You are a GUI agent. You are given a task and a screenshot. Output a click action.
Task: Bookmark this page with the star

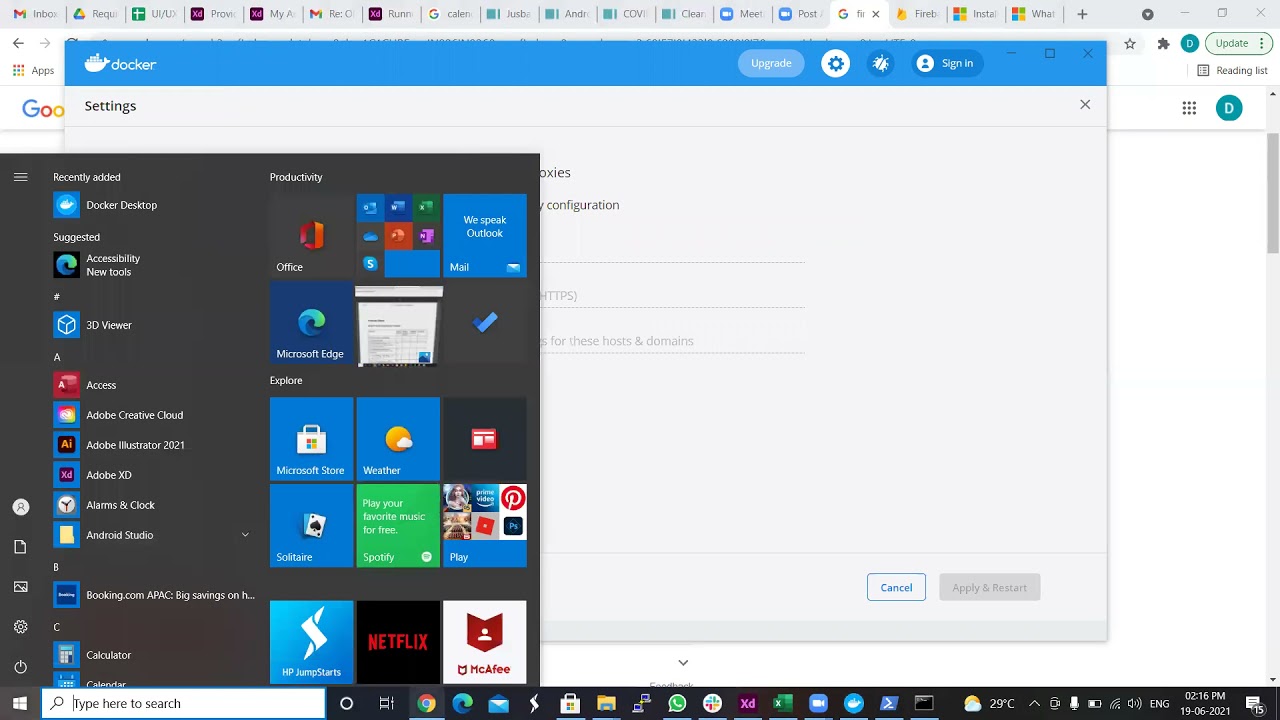pos(1130,43)
